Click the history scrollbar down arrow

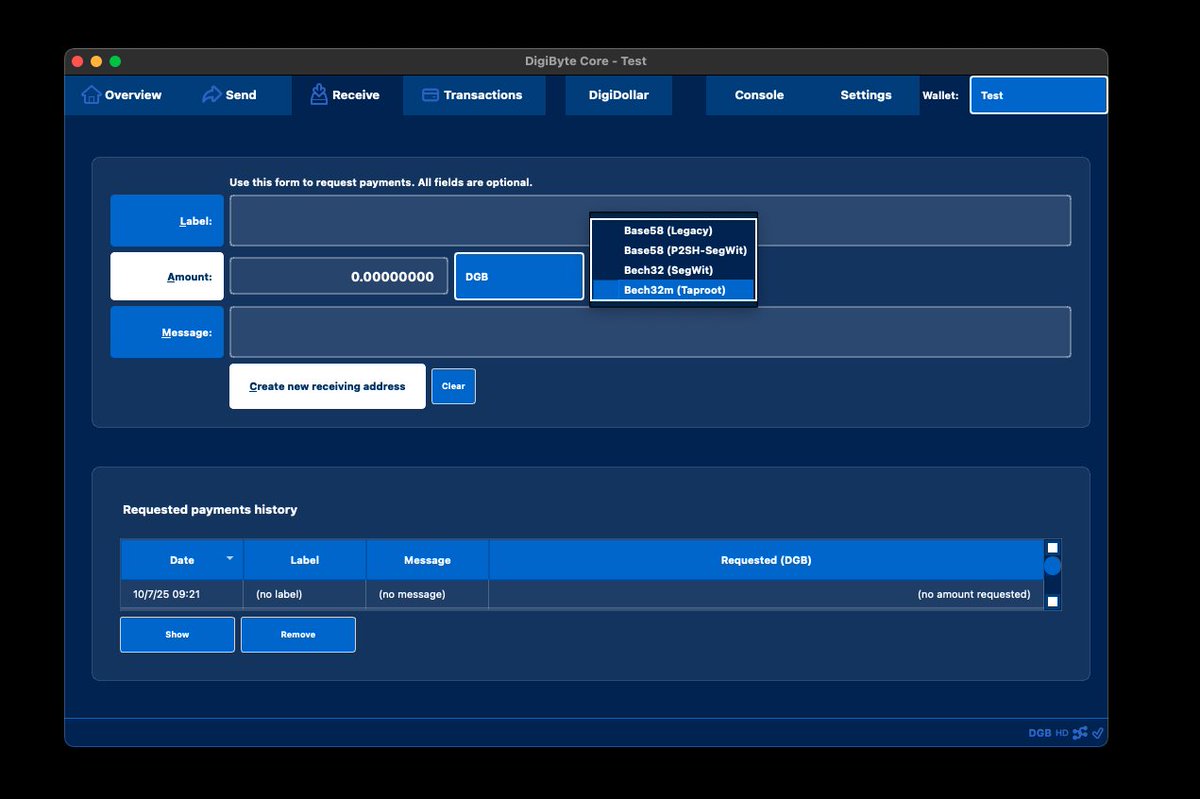pos(1052,601)
